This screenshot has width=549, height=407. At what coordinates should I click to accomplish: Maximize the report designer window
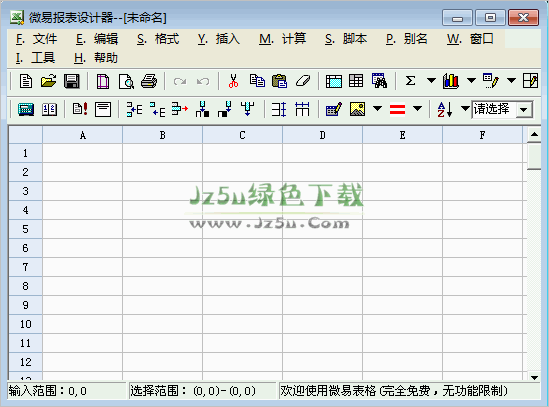490,18
